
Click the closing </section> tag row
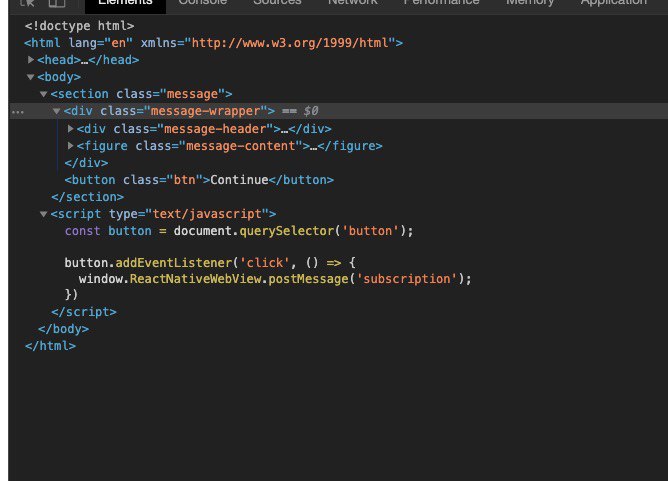point(87,197)
